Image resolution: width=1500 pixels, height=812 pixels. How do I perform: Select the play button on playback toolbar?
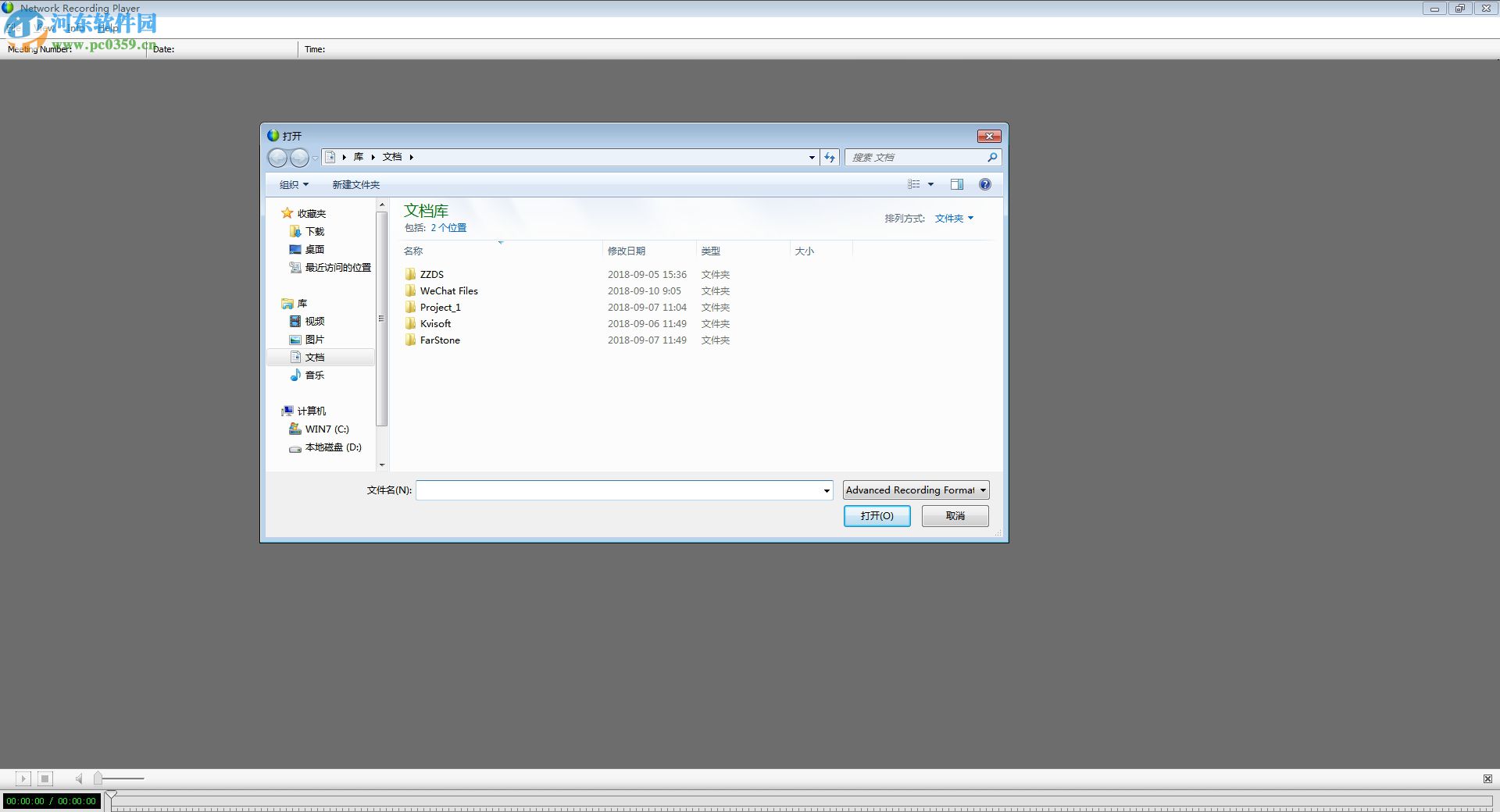23,778
